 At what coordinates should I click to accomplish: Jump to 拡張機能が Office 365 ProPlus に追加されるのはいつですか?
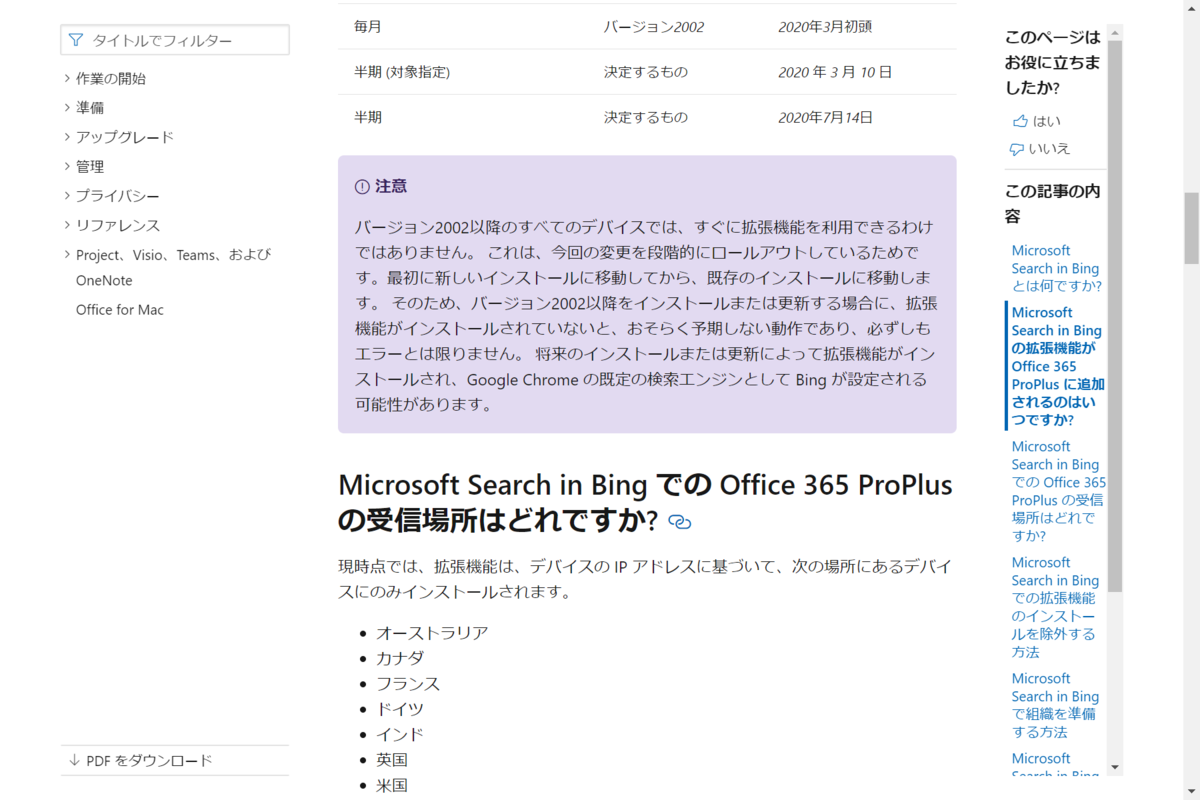[x=1058, y=366]
